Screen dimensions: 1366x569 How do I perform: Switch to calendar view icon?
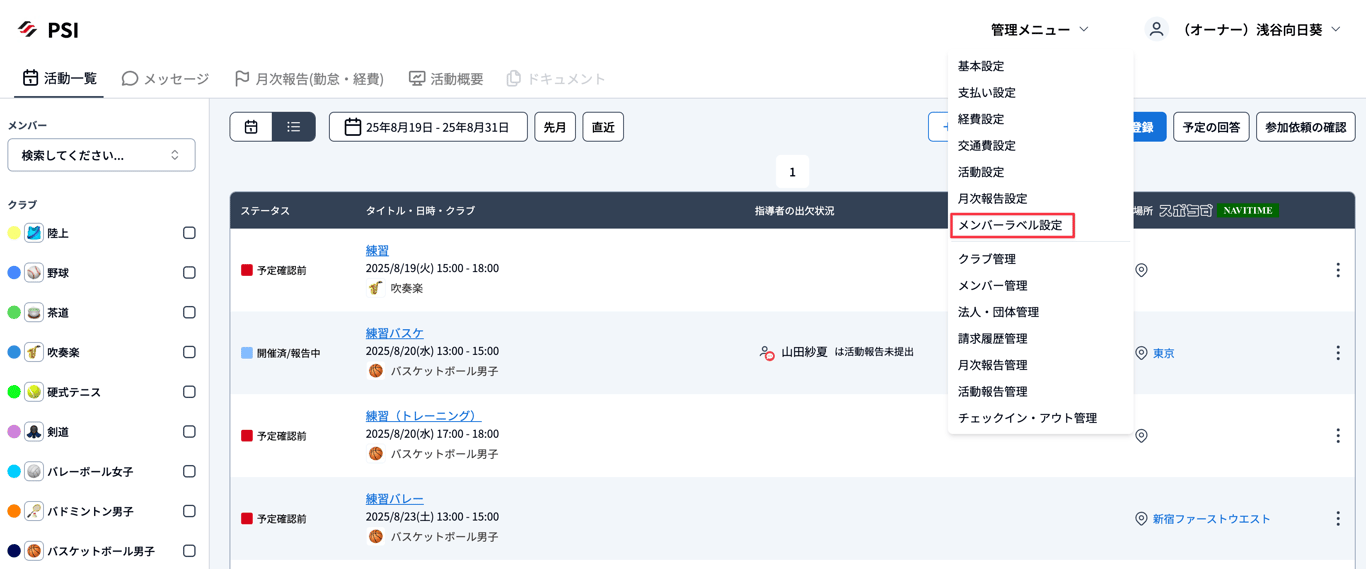tap(251, 127)
